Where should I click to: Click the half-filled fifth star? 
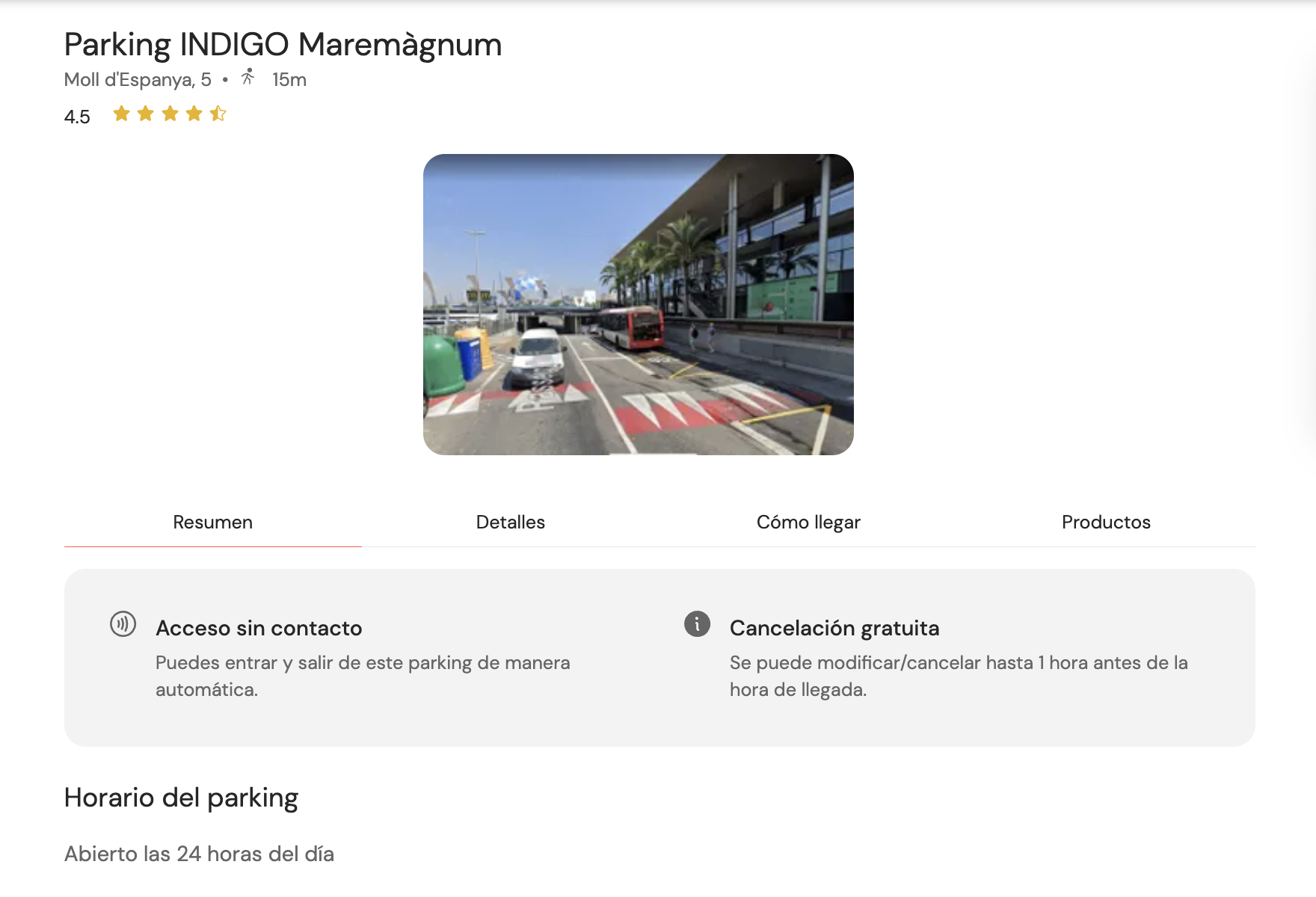pos(219,114)
